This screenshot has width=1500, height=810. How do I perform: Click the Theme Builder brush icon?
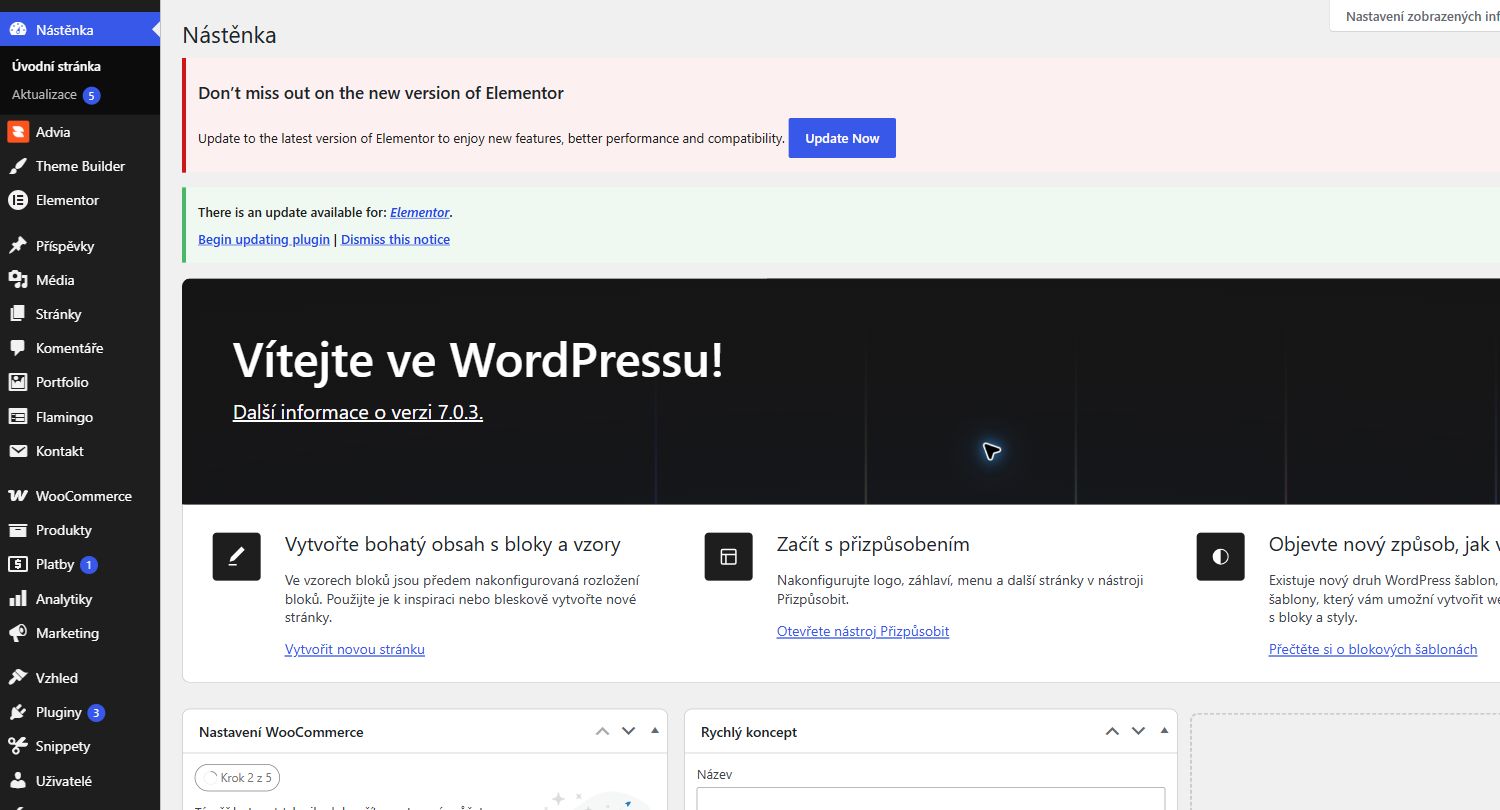pos(18,166)
